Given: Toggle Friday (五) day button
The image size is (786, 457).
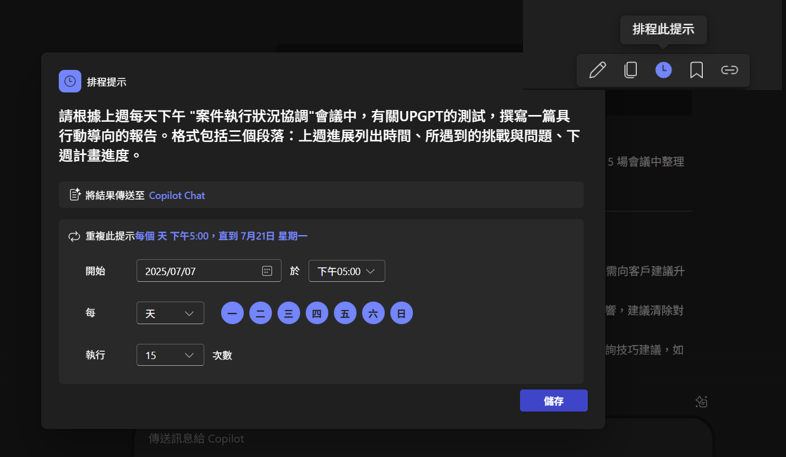Looking at the screenshot, I should coord(345,313).
